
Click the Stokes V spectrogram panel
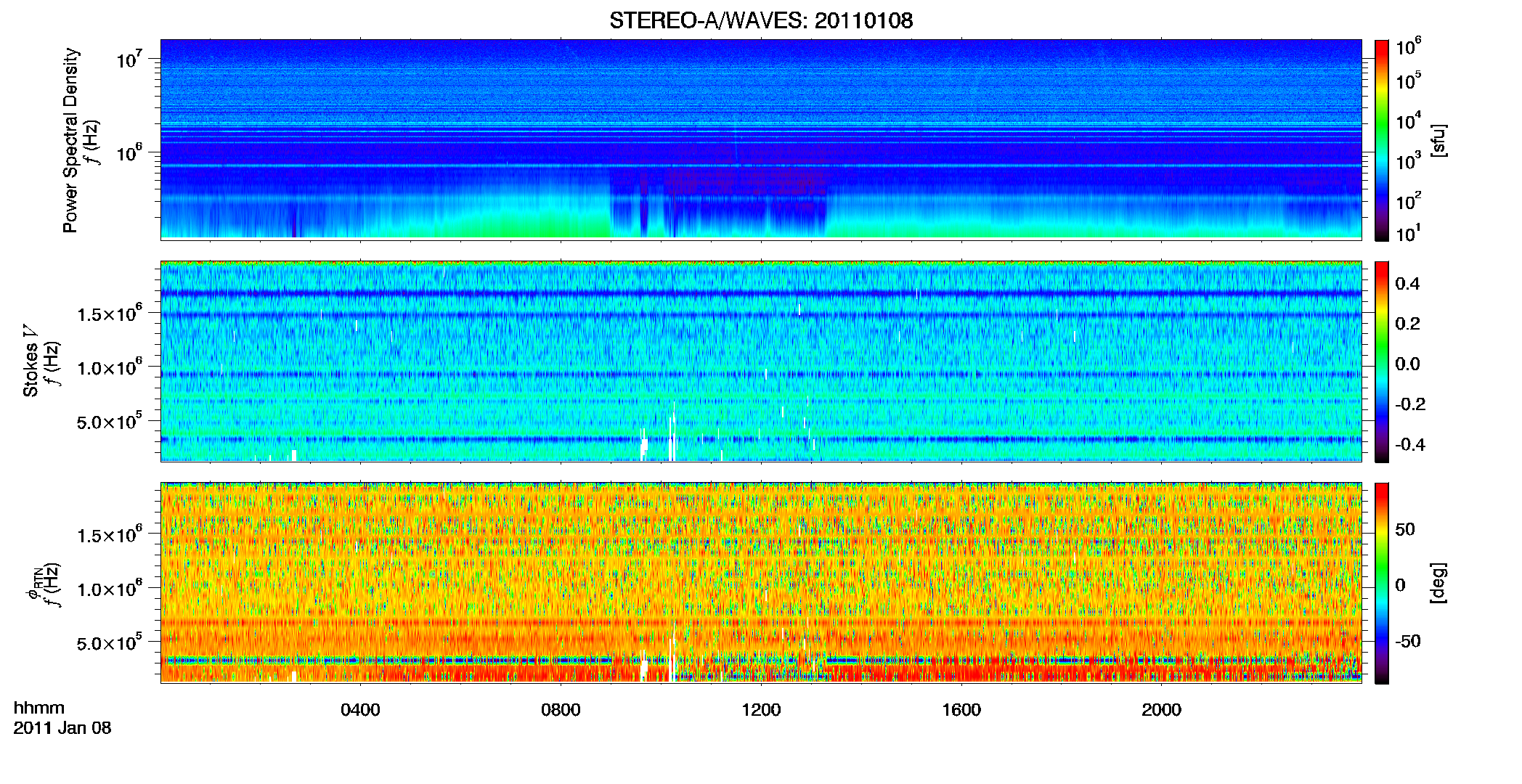pos(761,361)
